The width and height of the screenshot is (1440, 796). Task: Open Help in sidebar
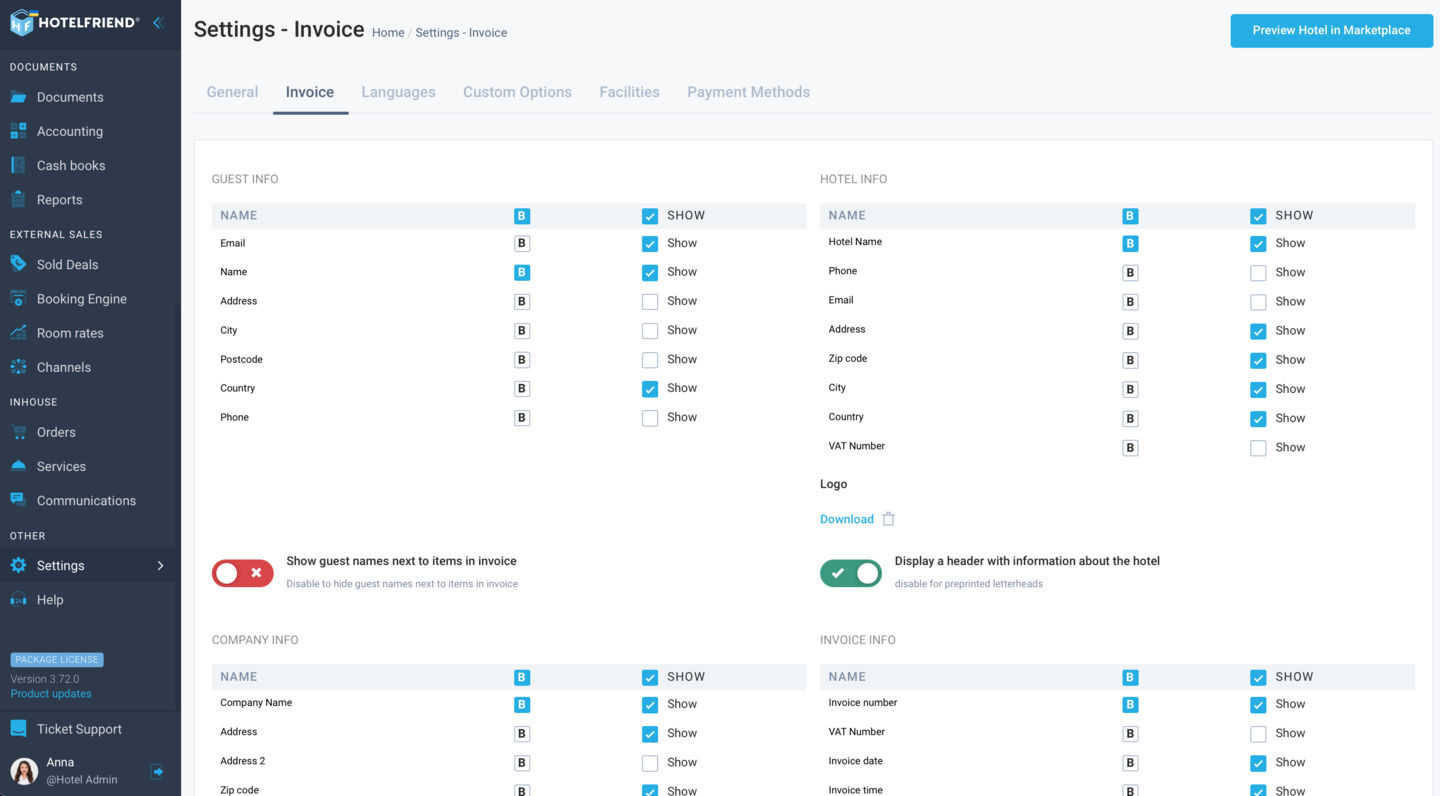click(x=50, y=600)
